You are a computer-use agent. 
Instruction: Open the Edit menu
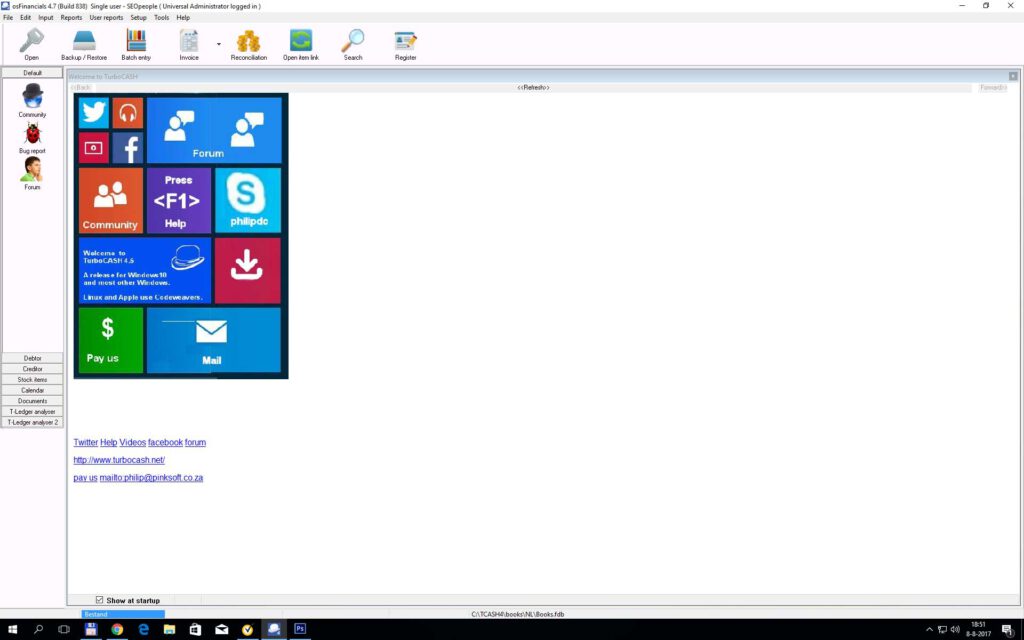[25, 18]
